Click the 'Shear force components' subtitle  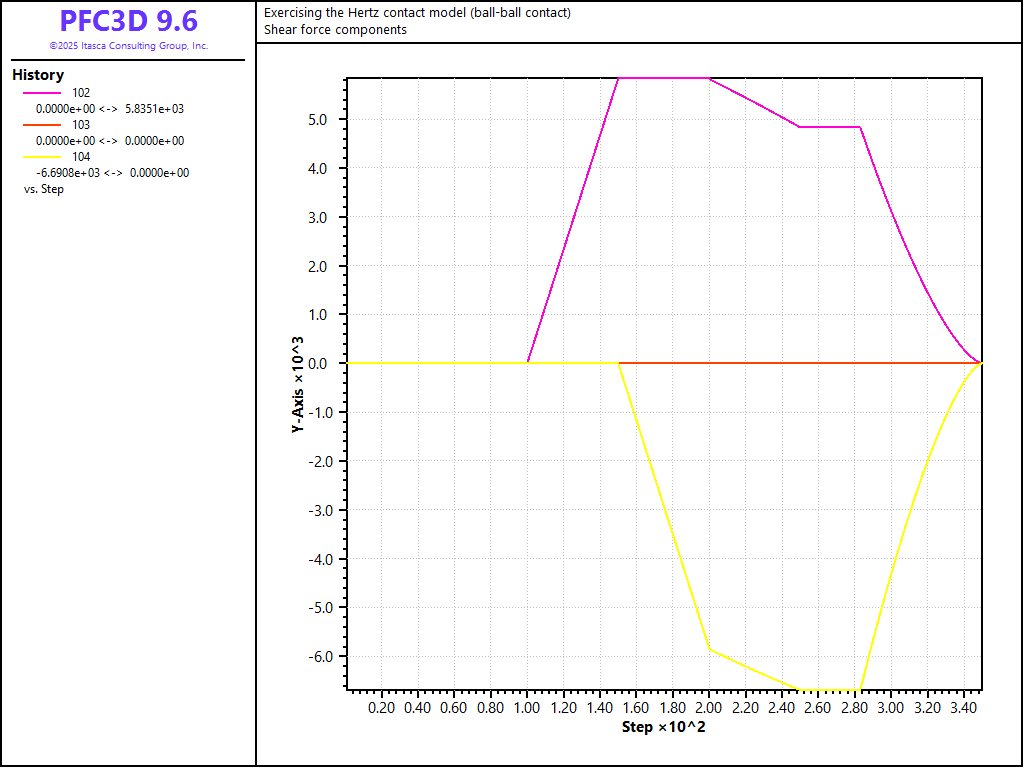(335, 29)
